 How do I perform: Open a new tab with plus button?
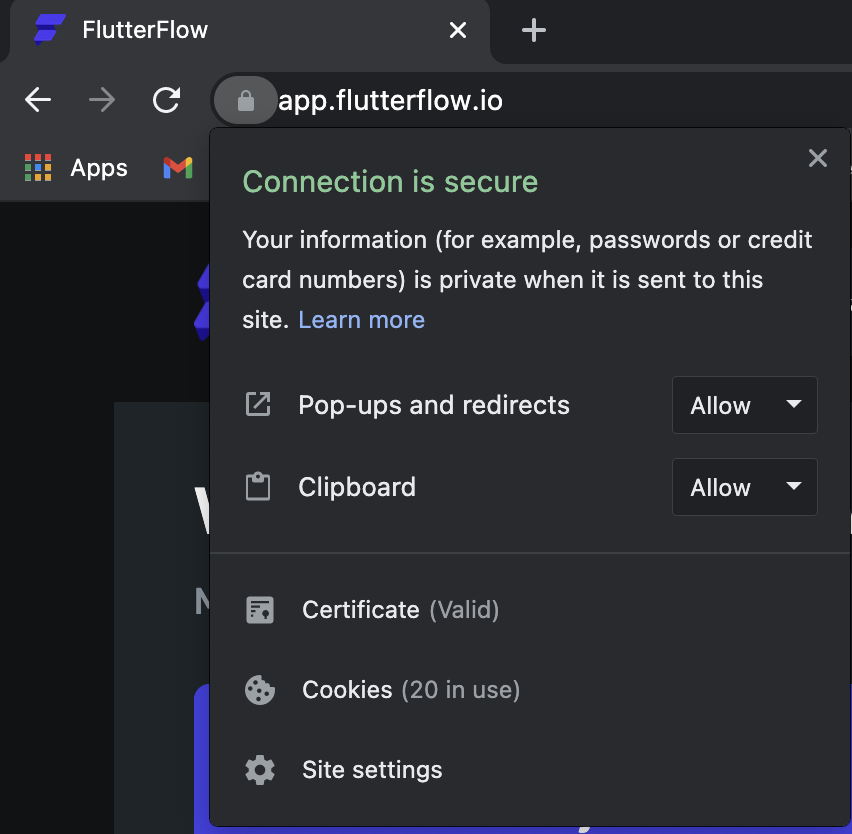point(534,30)
